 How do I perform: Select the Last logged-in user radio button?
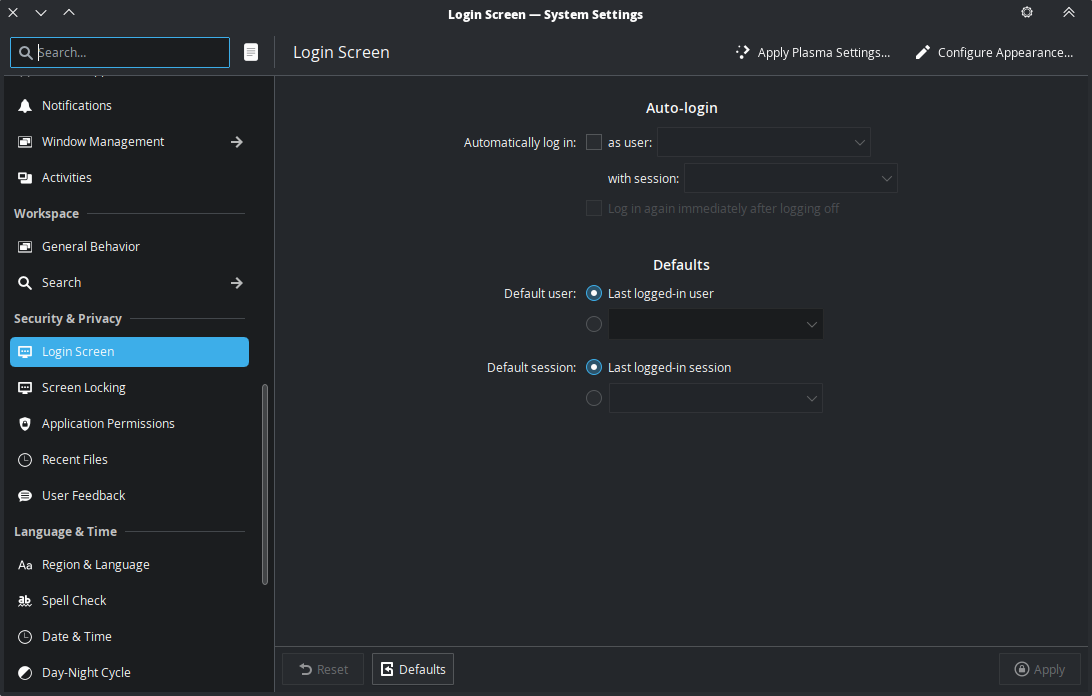pyautogui.click(x=594, y=294)
